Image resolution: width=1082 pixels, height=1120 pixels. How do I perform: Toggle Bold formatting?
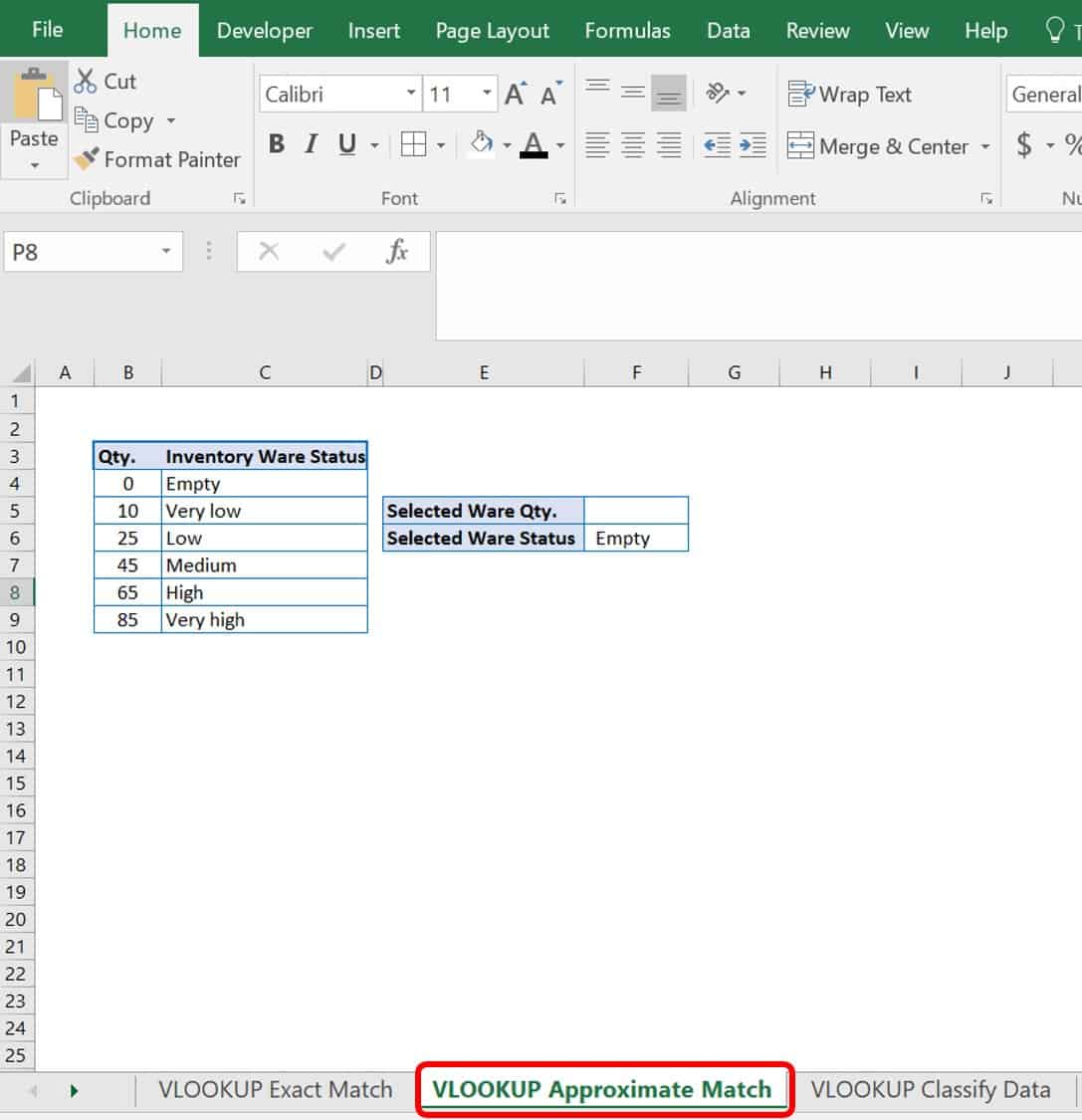[277, 145]
